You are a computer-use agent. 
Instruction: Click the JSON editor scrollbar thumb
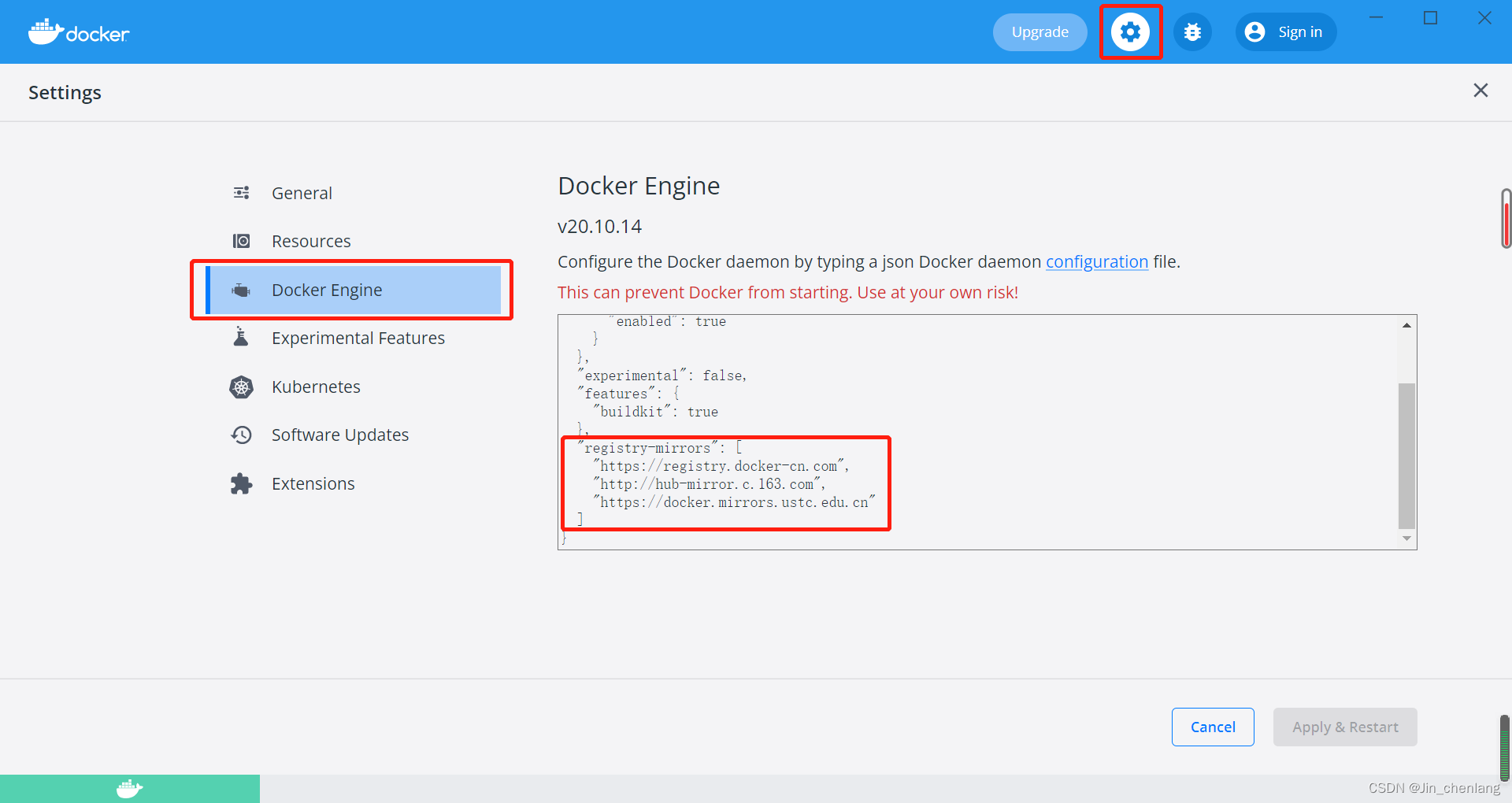(1406, 456)
